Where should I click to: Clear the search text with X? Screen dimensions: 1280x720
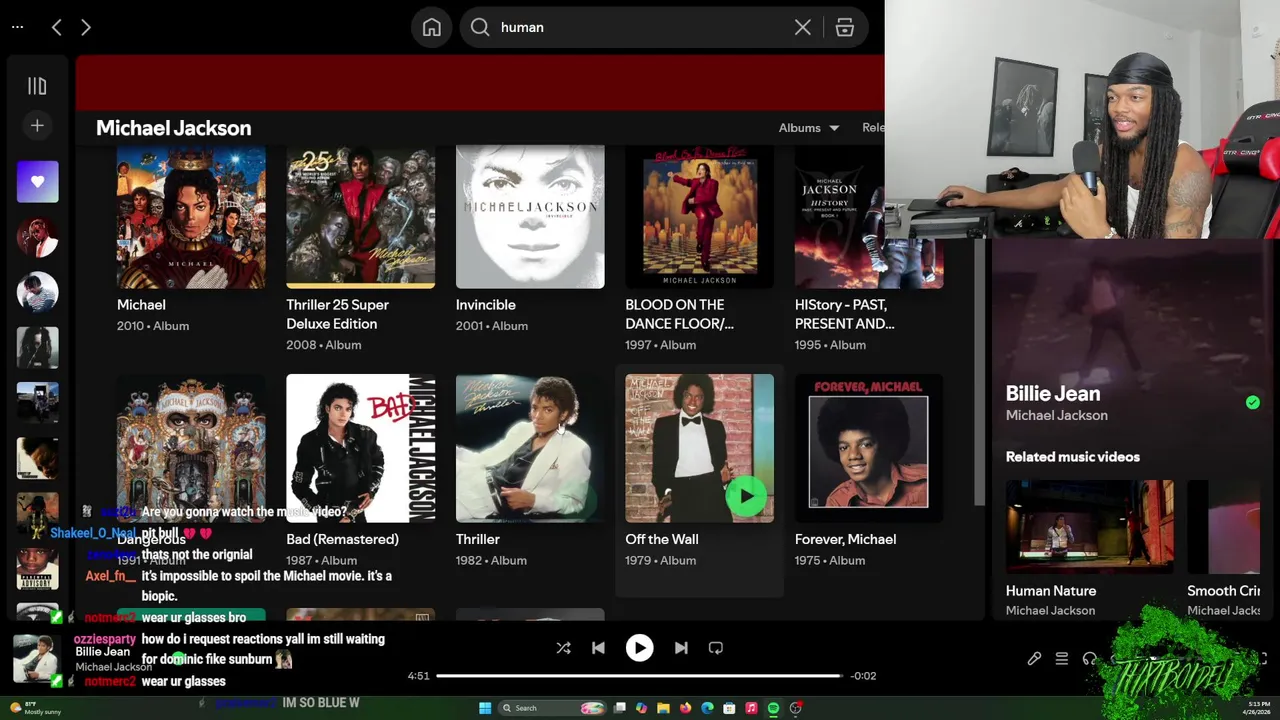(x=802, y=27)
